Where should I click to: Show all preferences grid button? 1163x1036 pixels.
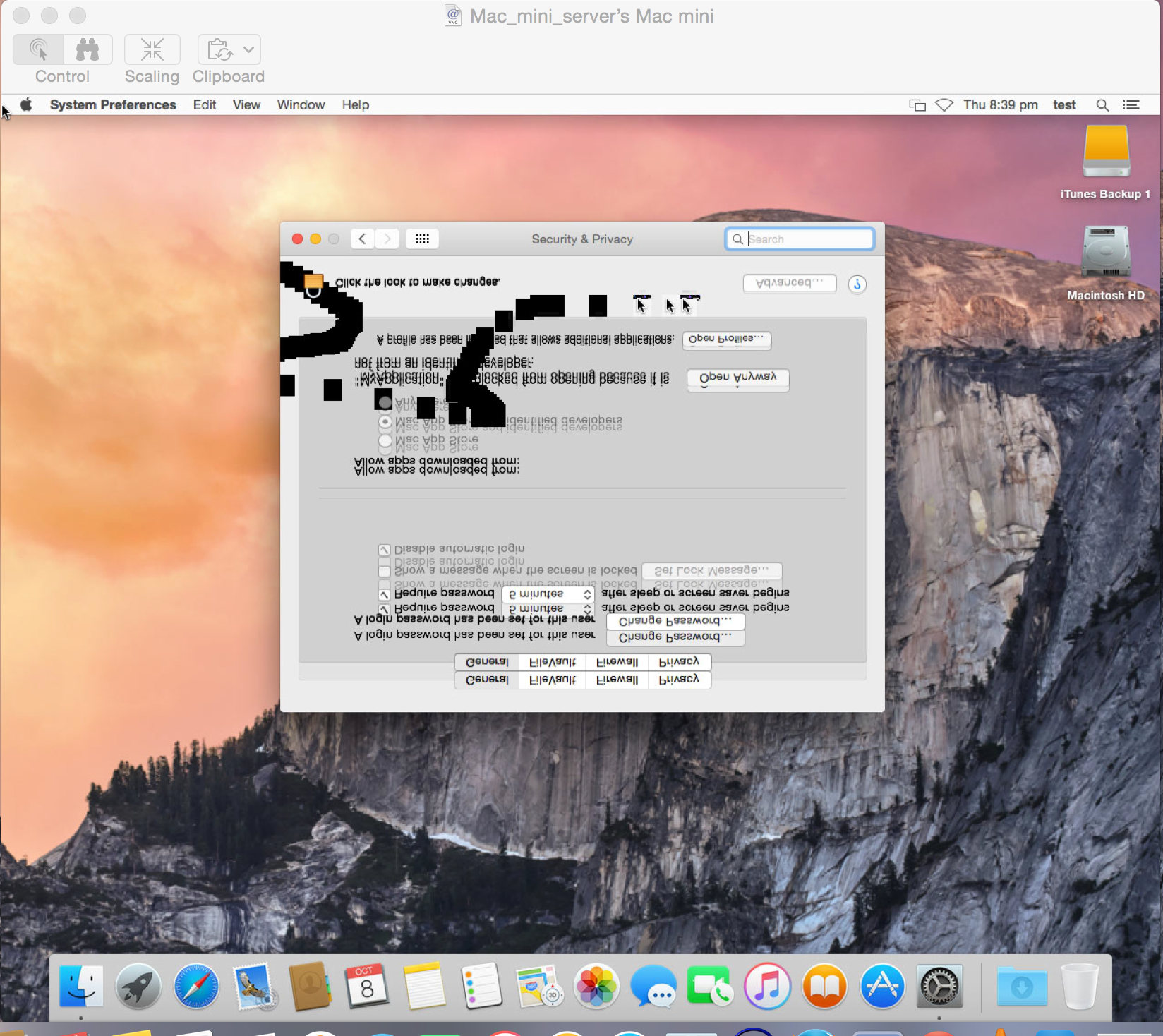422,239
